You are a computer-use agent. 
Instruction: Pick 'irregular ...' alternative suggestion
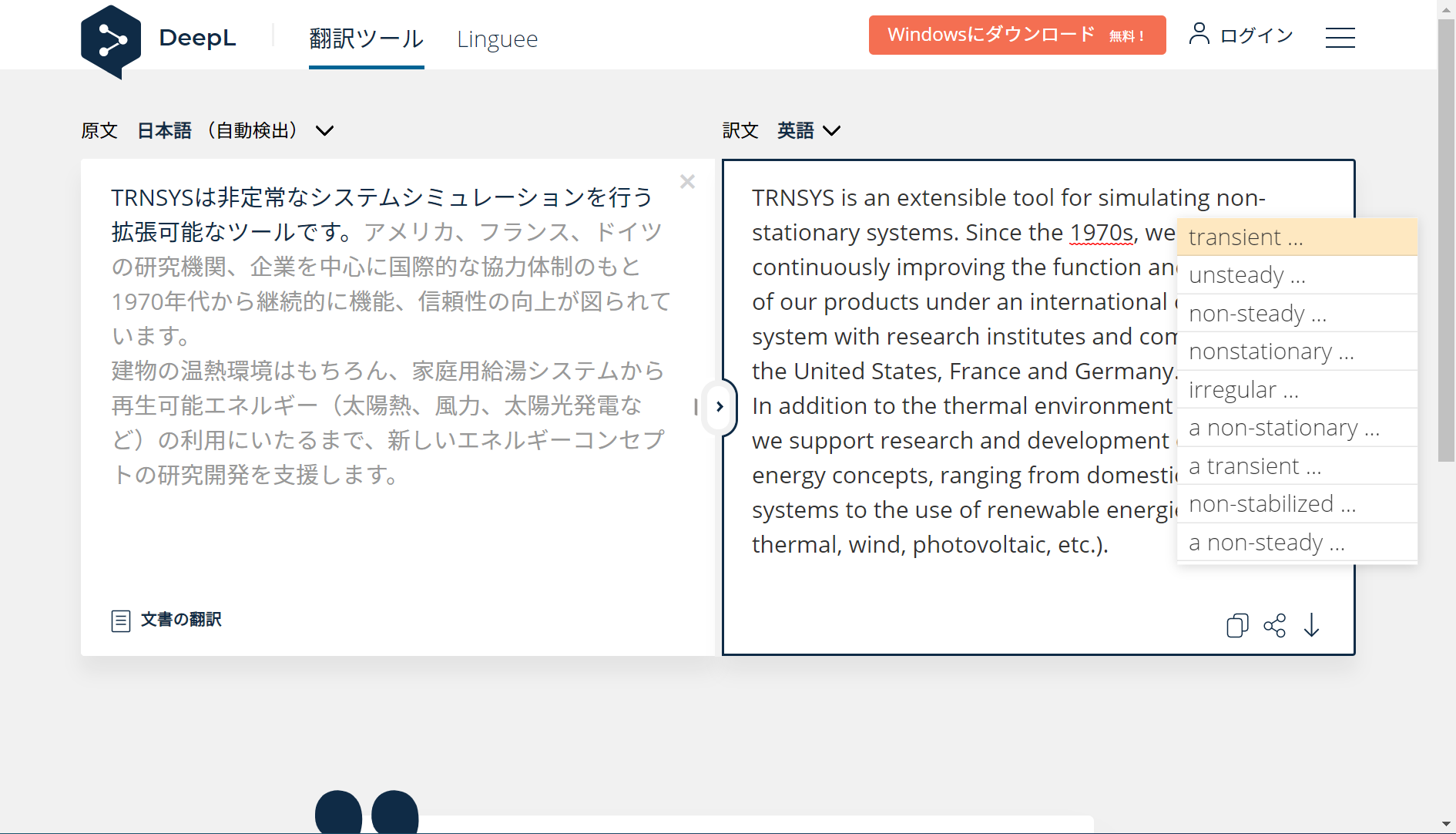1297,390
